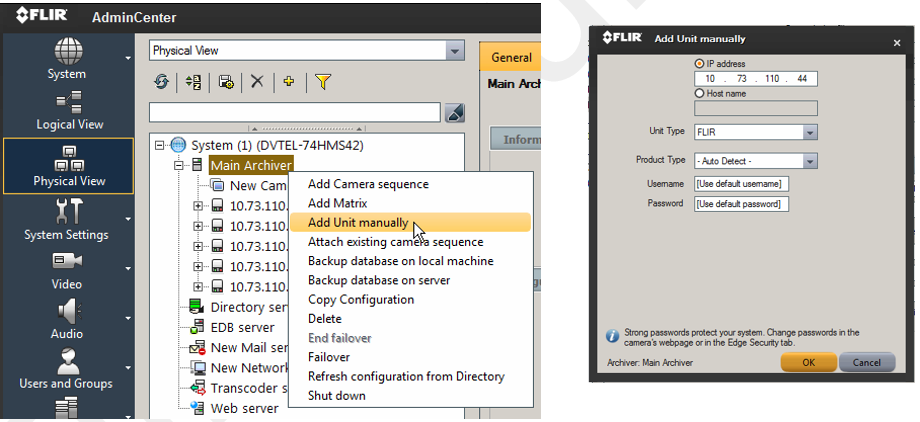Select Backup database on server

tap(378, 280)
